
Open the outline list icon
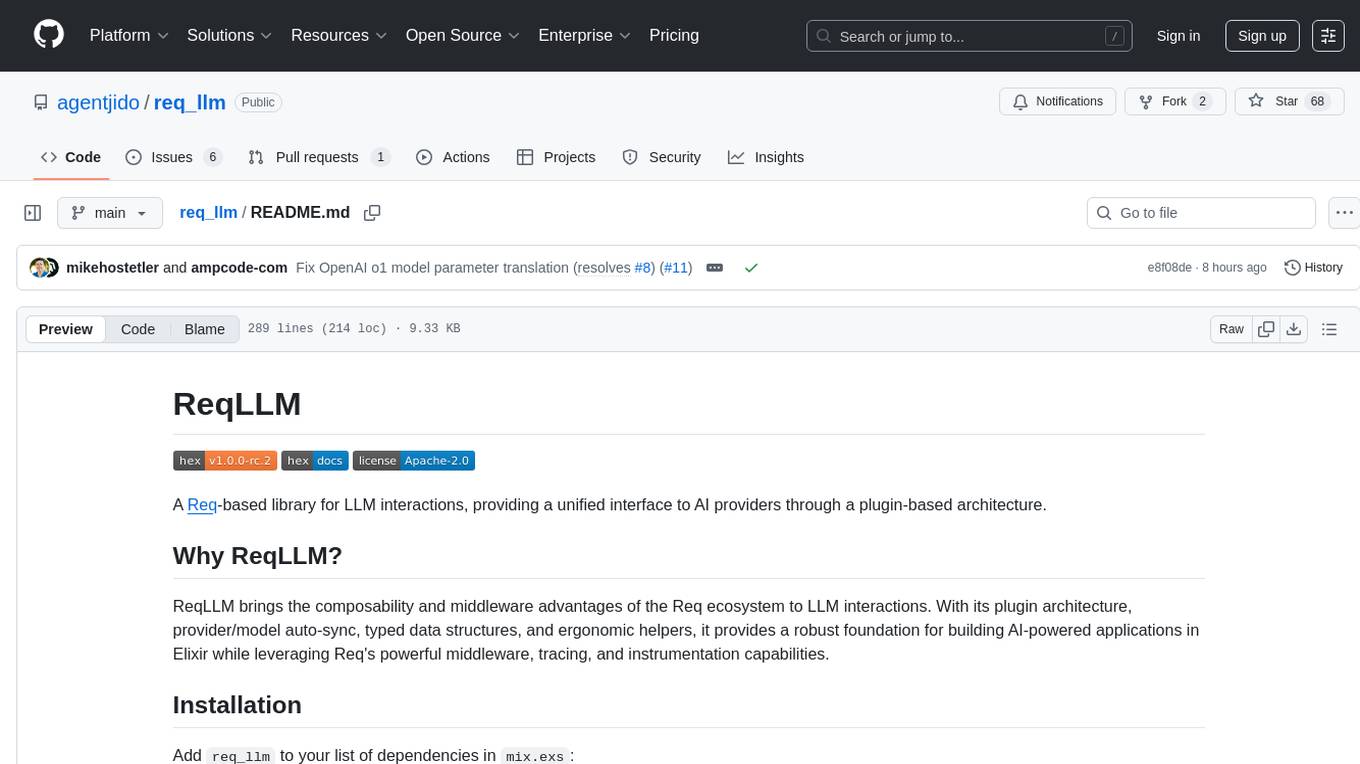pyautogui.click(x=1329, y=329)
